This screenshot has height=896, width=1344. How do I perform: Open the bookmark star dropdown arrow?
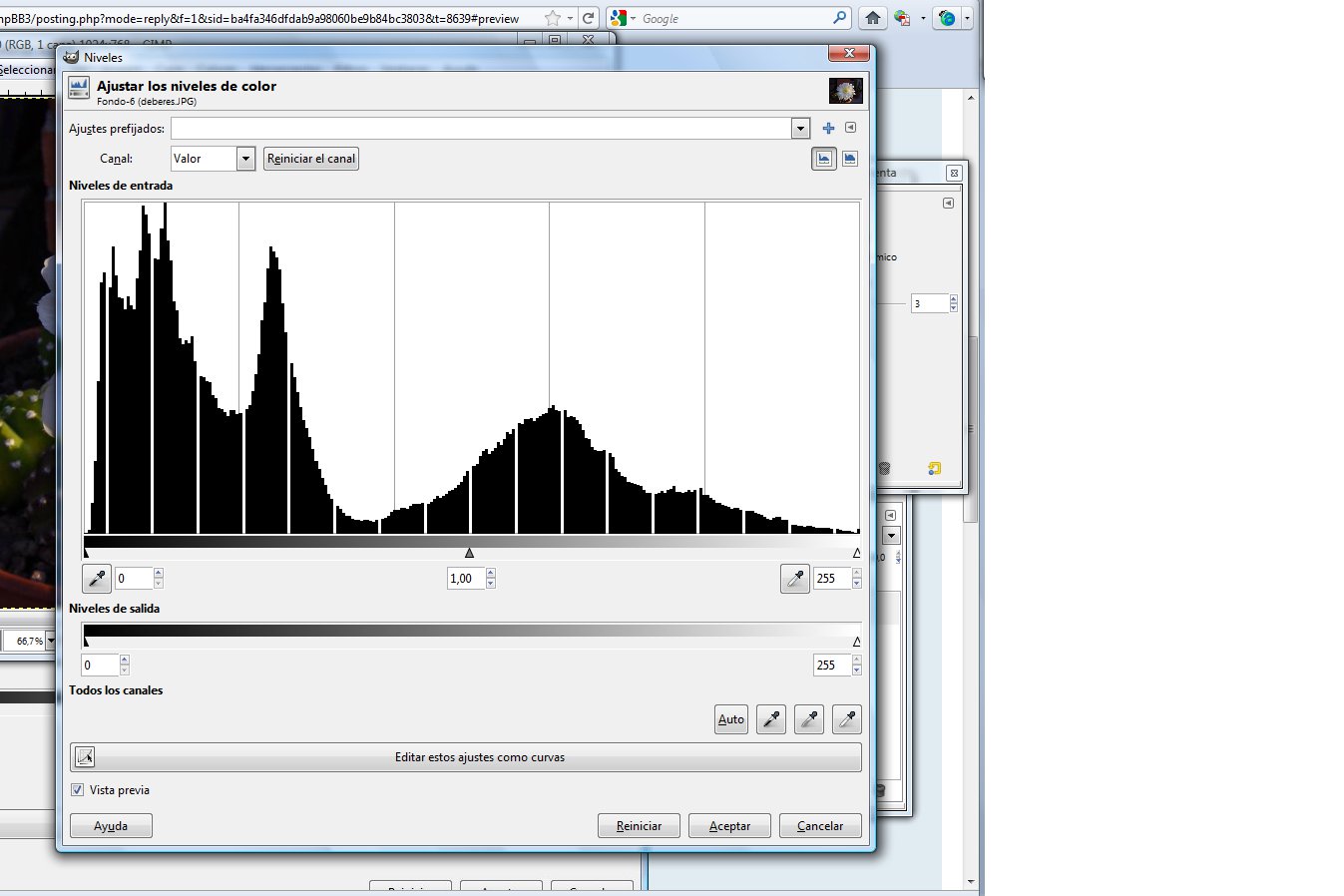point(570,18)
